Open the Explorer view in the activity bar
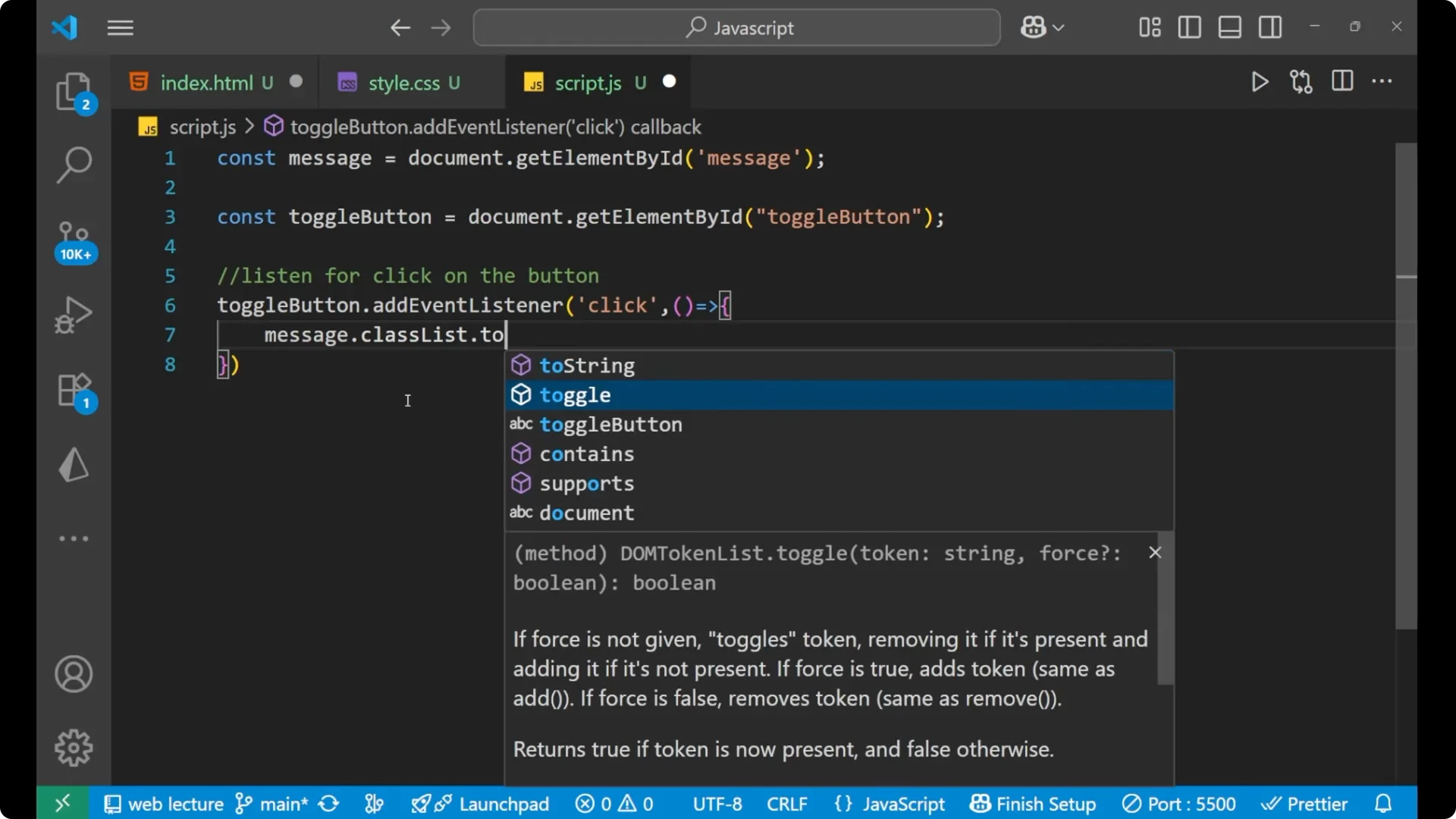This screenshot has width=1456, height=819. pos(74,91)
